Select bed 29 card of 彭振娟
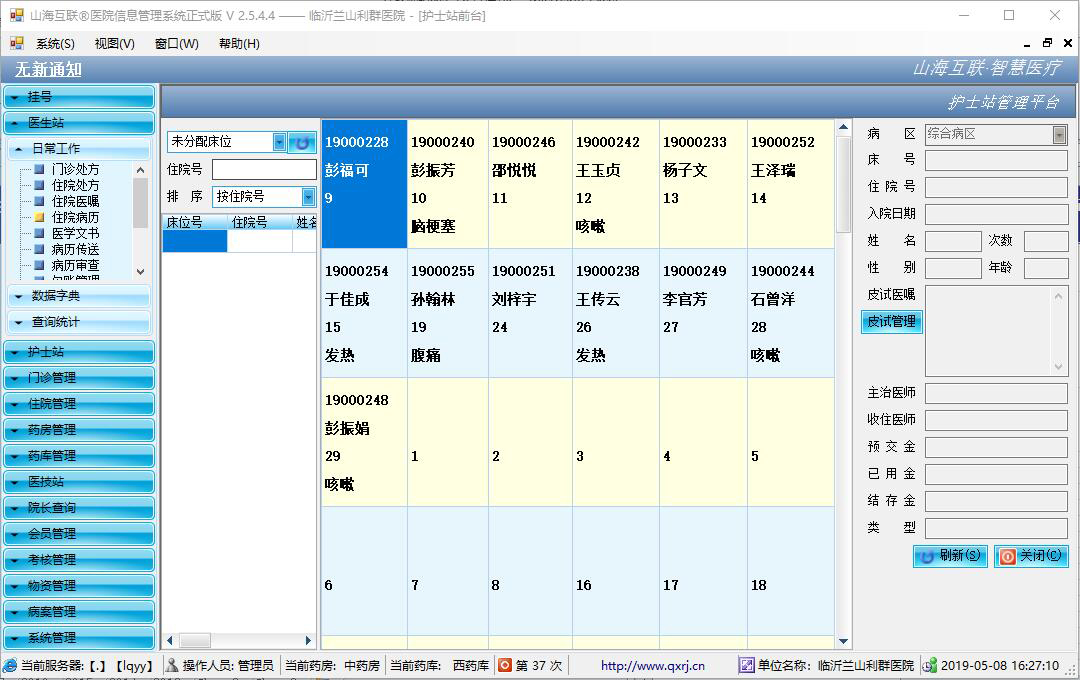Image resolution: width=1080 pixels, height=680 pixels. click(364, 442)
